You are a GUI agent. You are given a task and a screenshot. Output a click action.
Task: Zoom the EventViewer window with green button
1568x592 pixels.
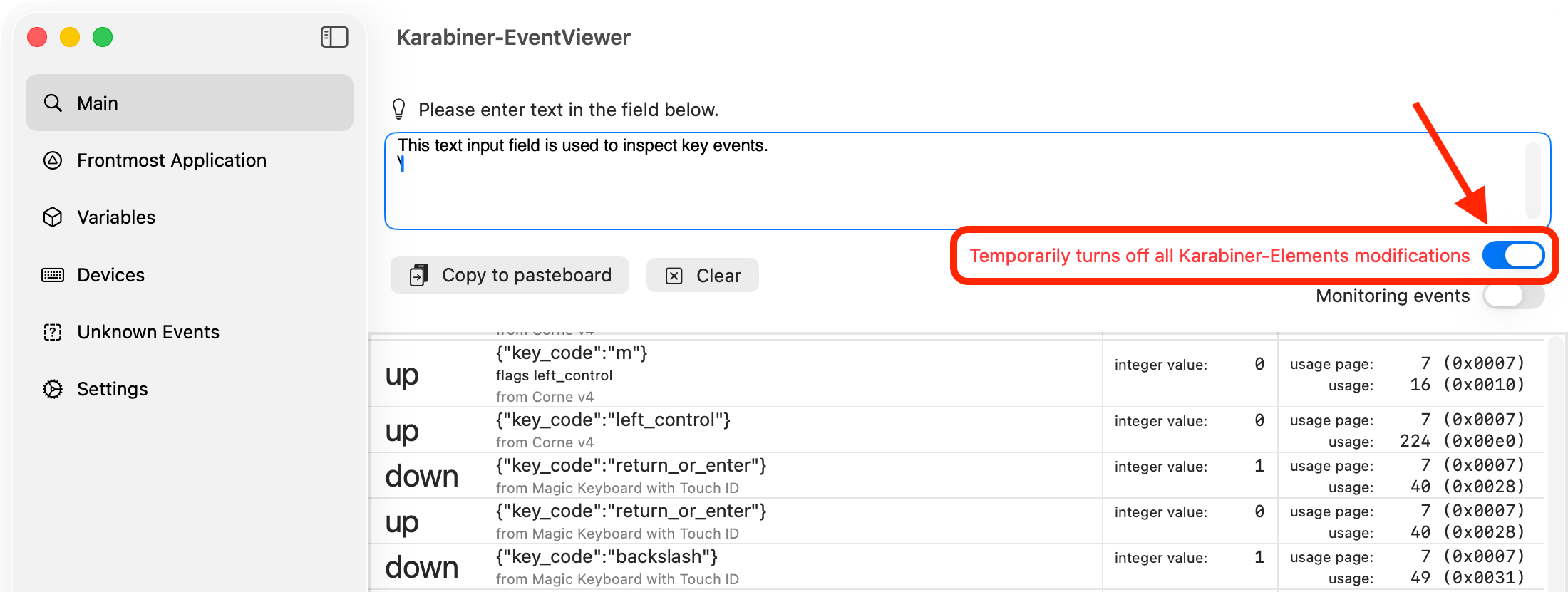103,37
